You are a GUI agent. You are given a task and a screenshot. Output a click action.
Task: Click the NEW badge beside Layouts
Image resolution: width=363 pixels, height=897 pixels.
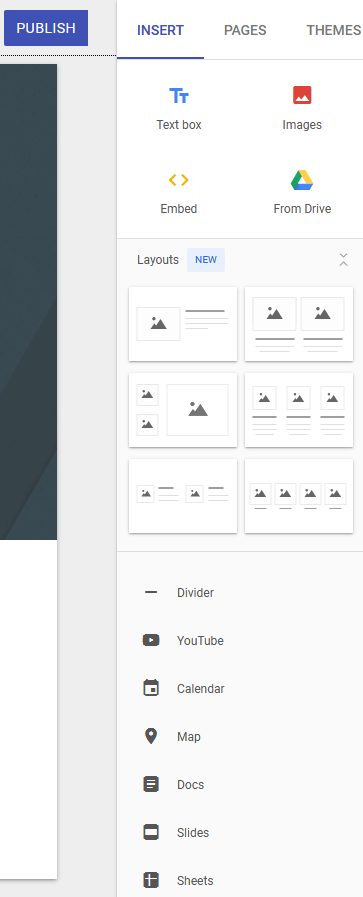click(x=206, y=260)
